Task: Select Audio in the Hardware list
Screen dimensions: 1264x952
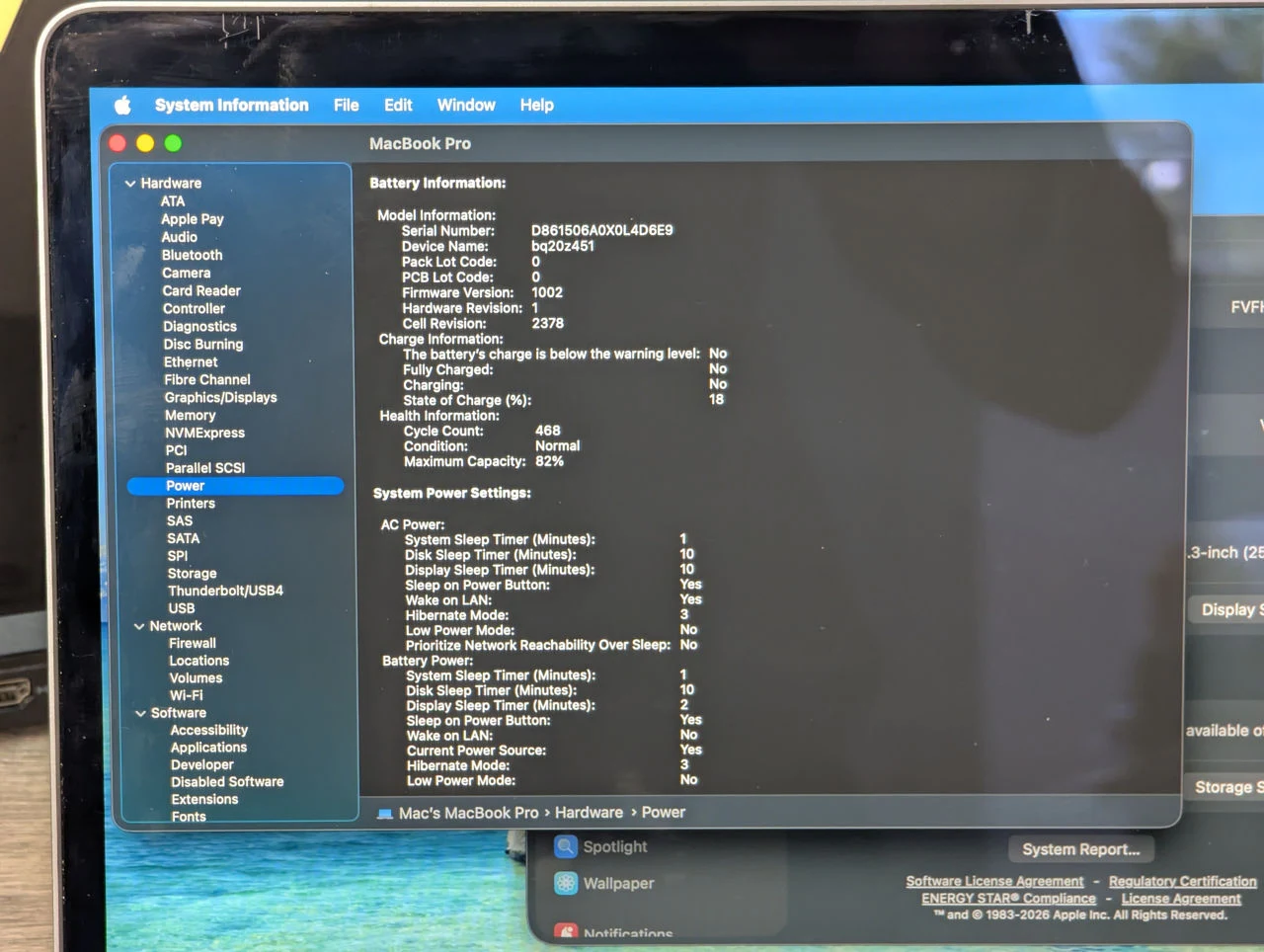Action: pos(179,237)
